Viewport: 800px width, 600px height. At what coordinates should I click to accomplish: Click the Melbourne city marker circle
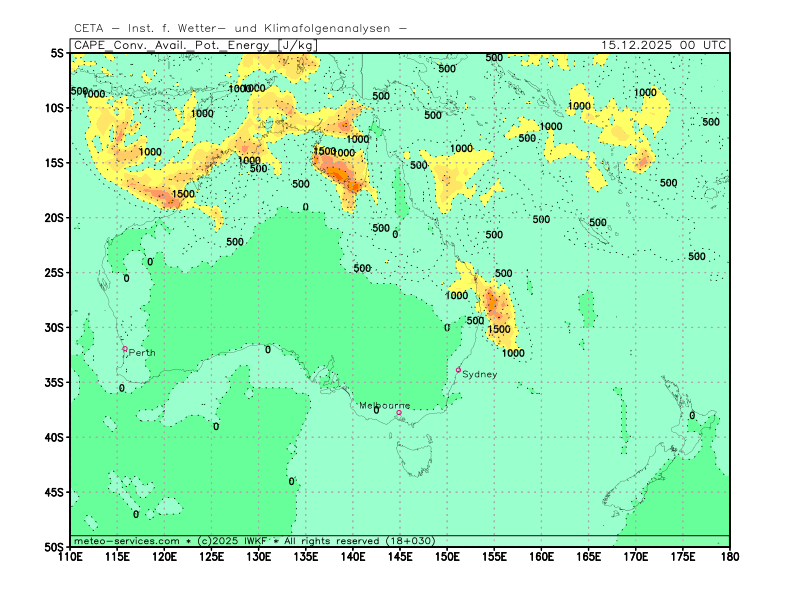399,412
